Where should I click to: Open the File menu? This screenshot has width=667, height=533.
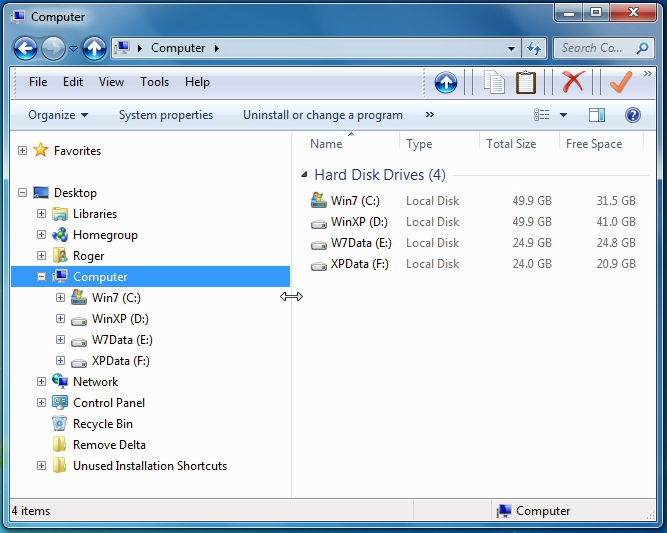pos(38,82)
